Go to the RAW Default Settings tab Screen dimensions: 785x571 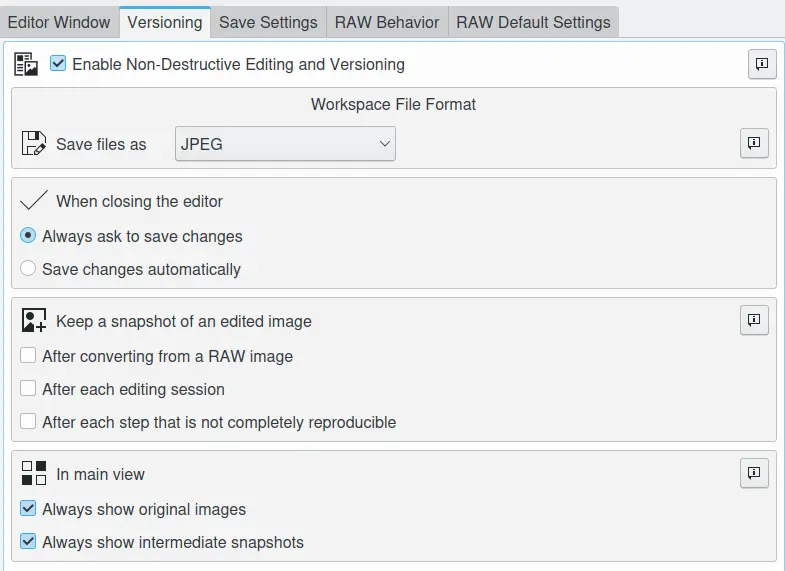(533, 22)
